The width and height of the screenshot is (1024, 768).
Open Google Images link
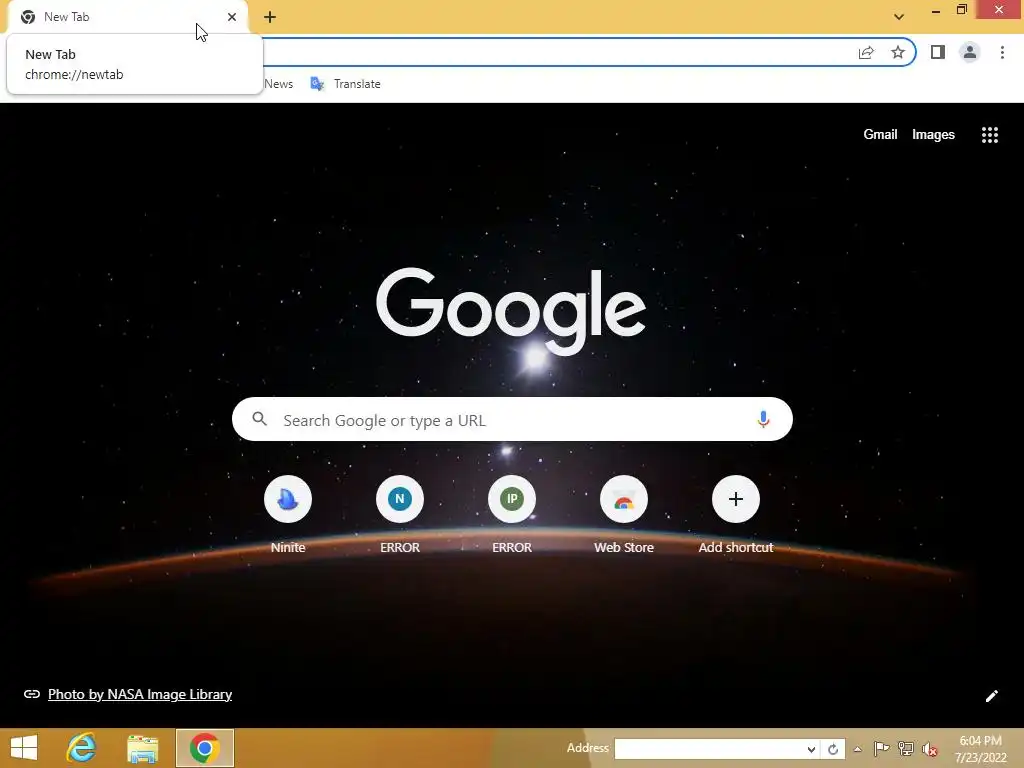933,135
